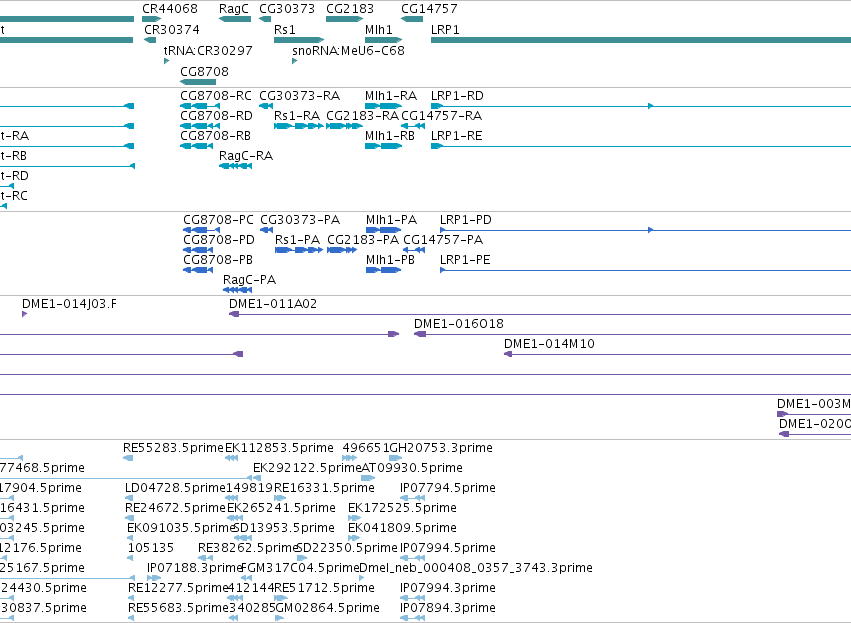Select the CG14757 gene label
Image resolution: width=851 pixels, height=623 pixels.
click(x=429, y=9)
